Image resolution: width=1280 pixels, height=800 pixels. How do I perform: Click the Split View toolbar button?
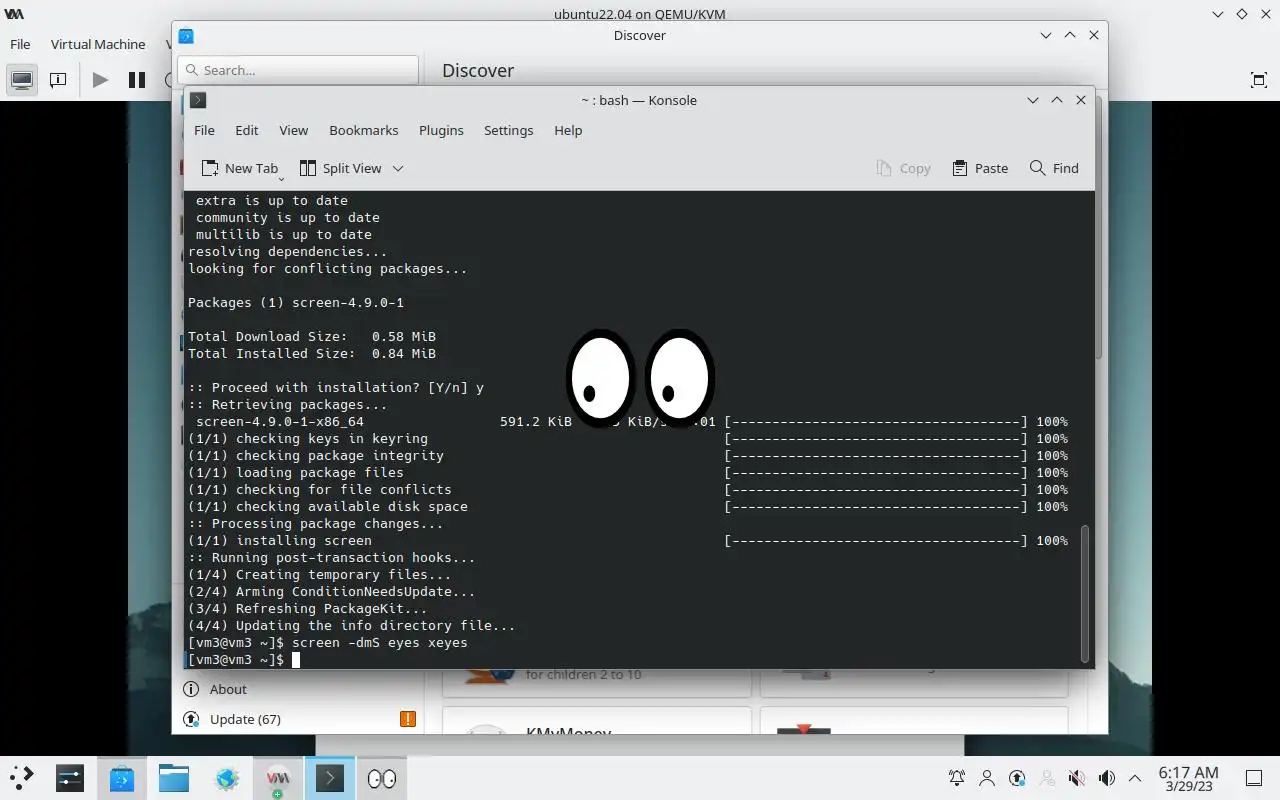(x=340, y=168)
